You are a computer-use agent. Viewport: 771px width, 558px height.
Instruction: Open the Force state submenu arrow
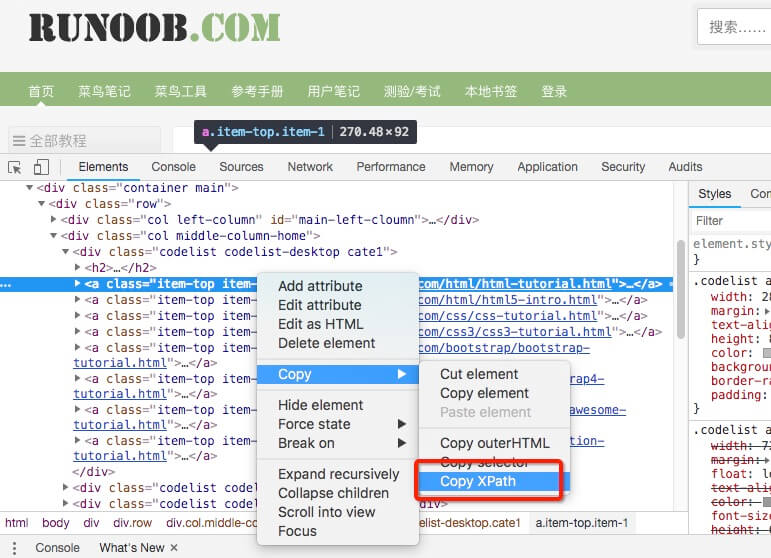tap(402, 424)
